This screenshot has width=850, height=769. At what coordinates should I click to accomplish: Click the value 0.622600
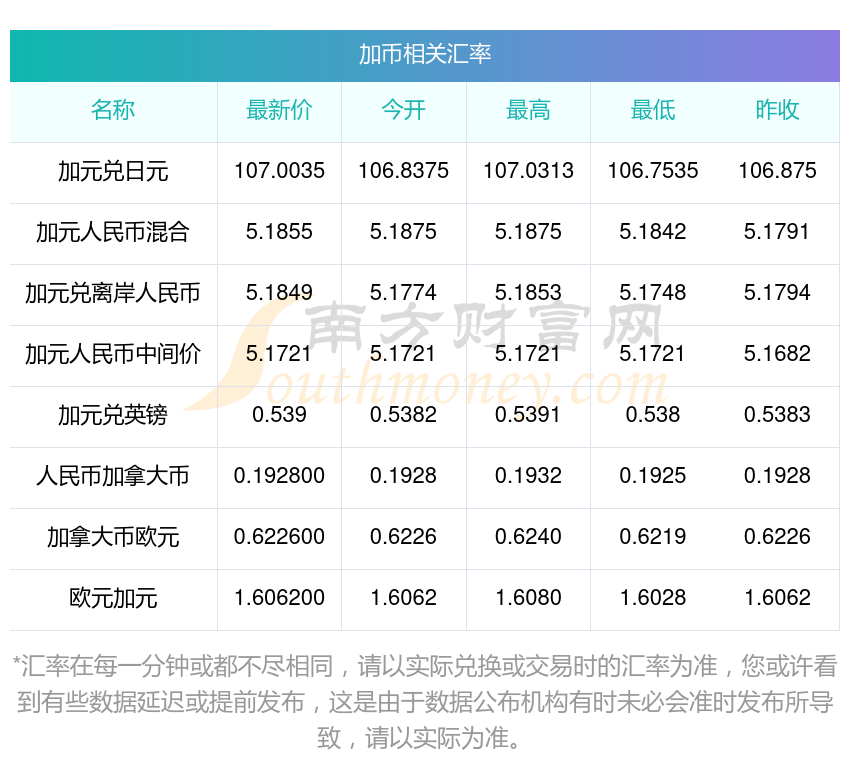(279, 537)
